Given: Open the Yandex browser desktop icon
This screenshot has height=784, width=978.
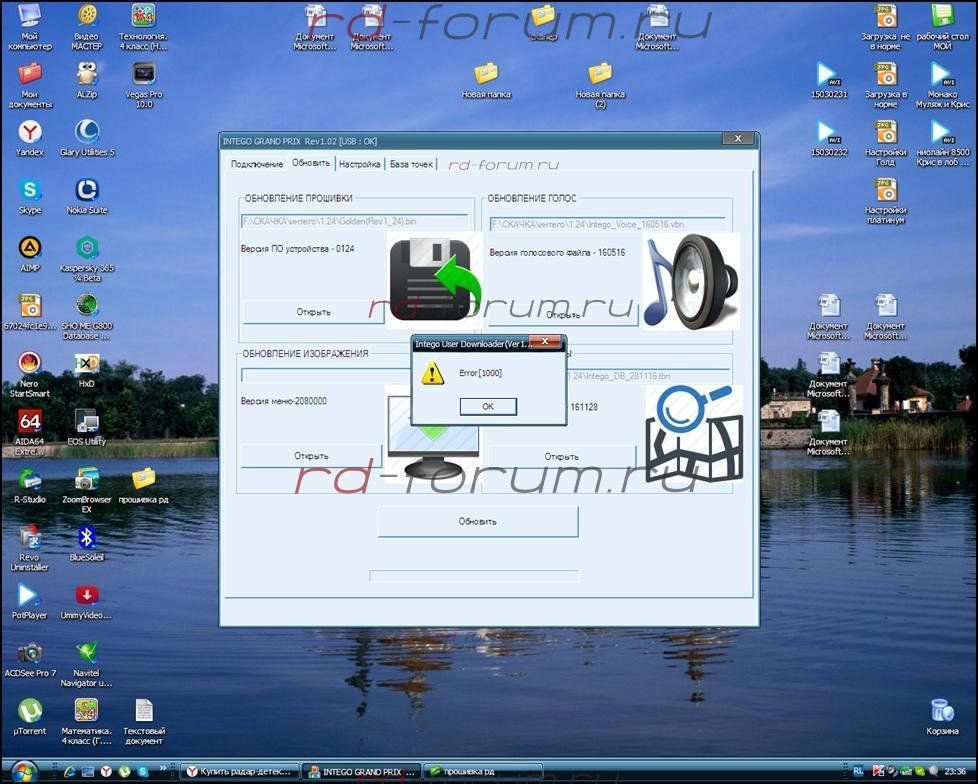Looking at the screenshot, I should coord(30,133).
